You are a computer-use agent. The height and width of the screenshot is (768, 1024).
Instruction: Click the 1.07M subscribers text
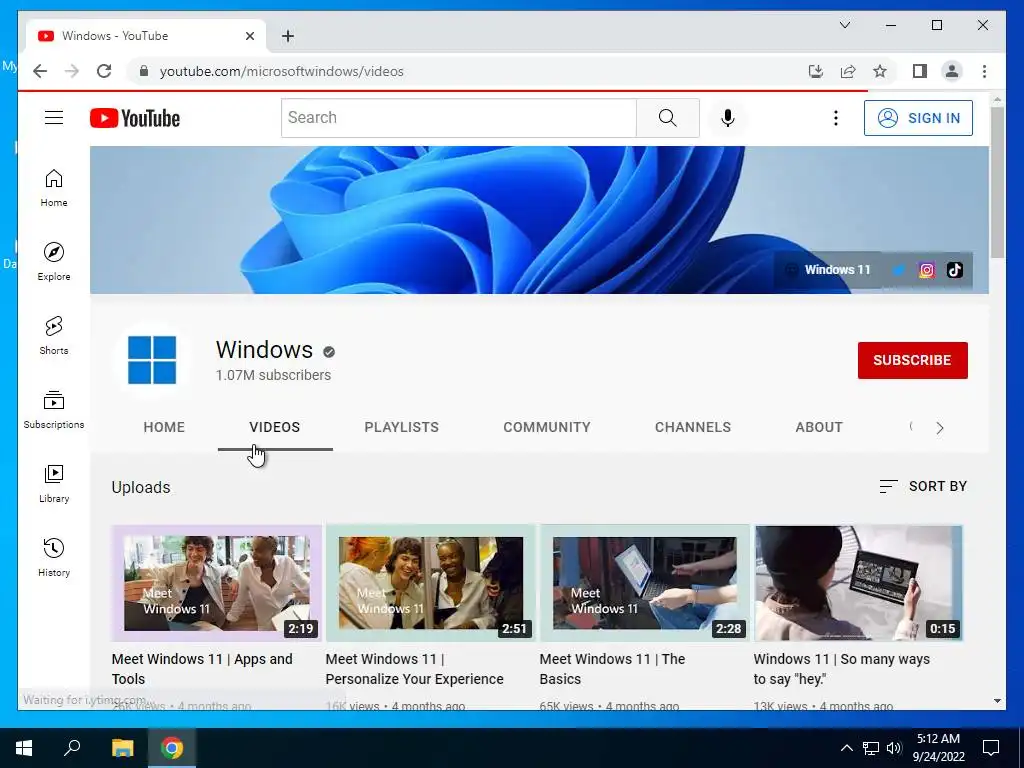273,375
